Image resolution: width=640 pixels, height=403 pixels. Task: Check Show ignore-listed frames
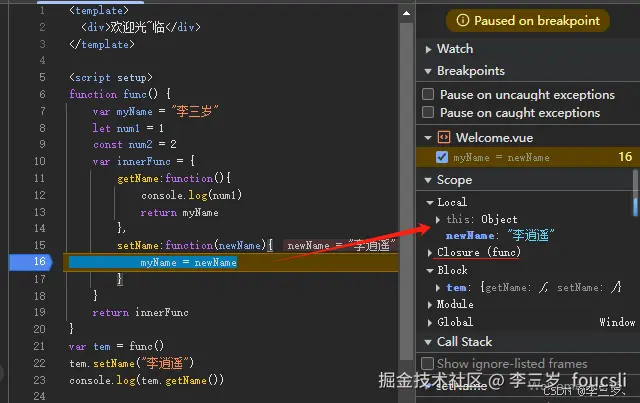click(427, 363)
